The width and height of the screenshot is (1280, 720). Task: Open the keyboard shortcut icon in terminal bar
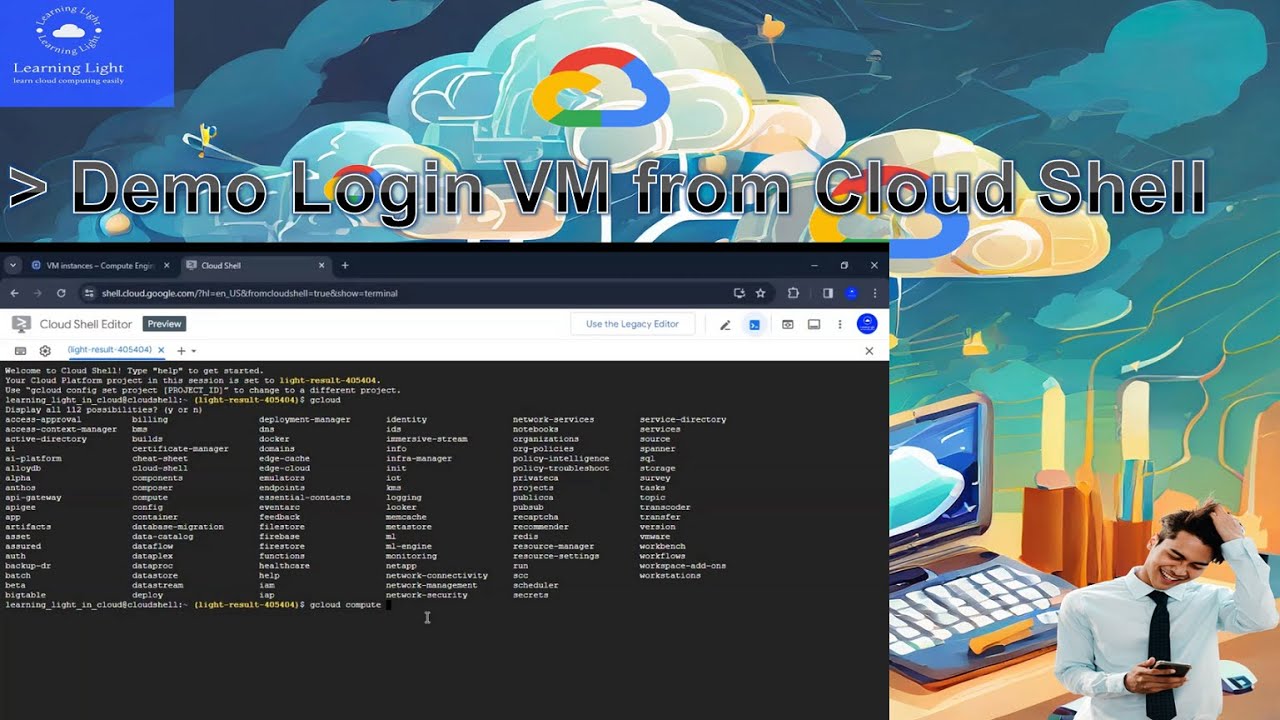(x=20, y=351)
